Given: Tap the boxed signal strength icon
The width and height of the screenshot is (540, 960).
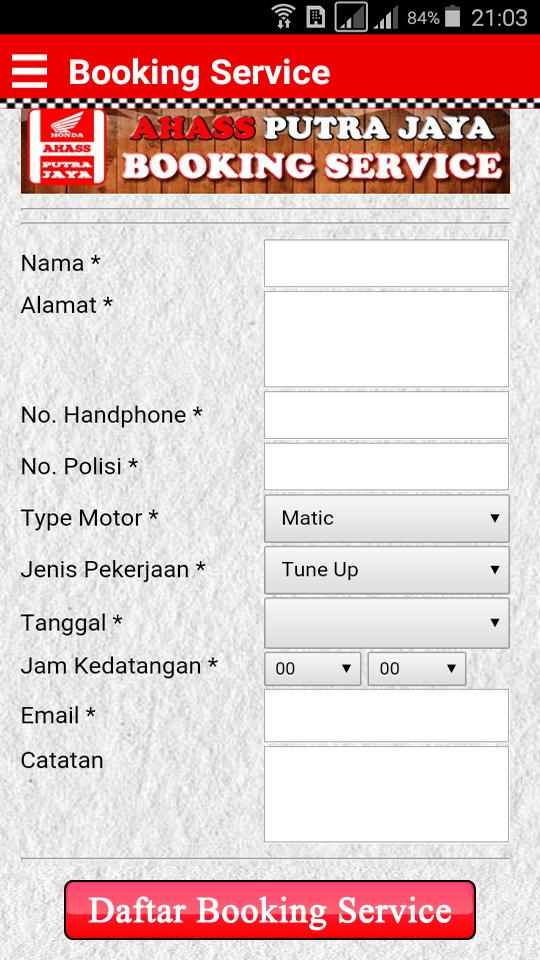Looking at the screenshot, I should point(351,17).
